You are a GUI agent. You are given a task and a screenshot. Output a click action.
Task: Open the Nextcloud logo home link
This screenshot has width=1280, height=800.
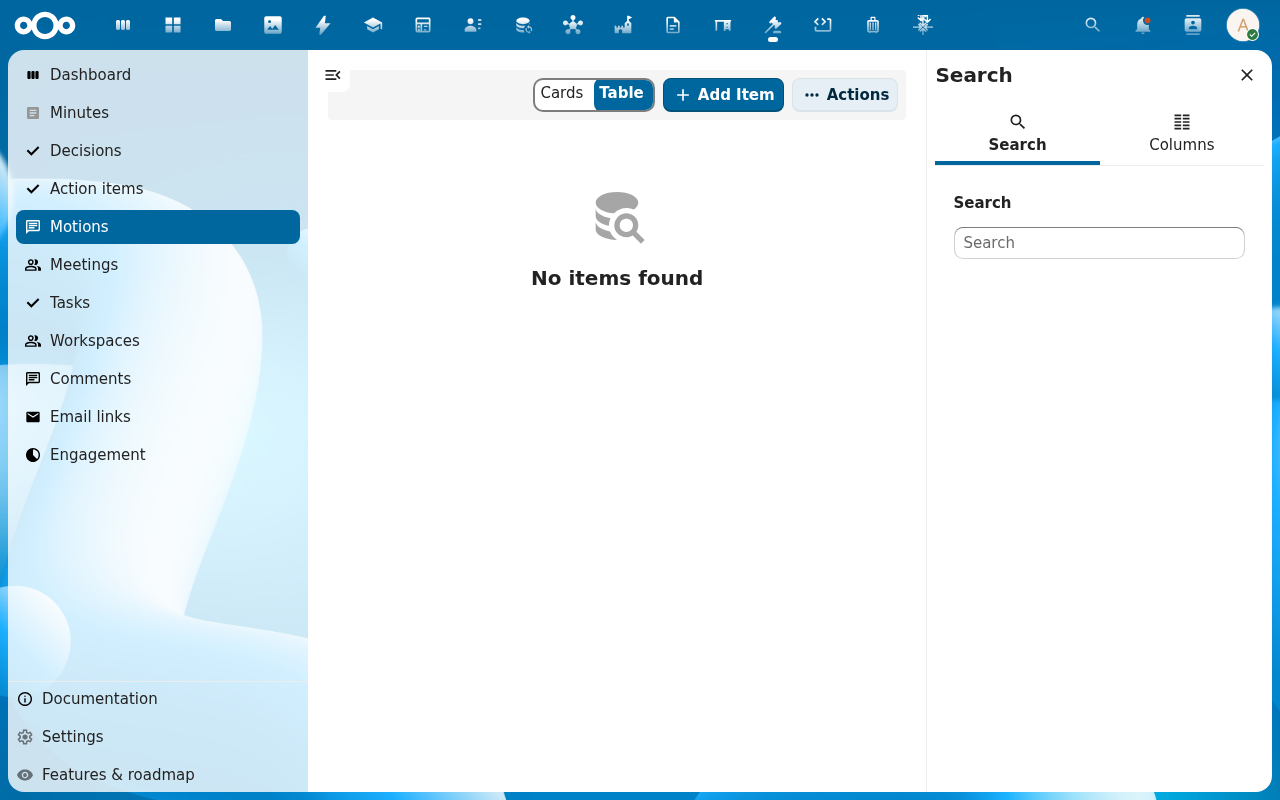(x=45, y=25)
